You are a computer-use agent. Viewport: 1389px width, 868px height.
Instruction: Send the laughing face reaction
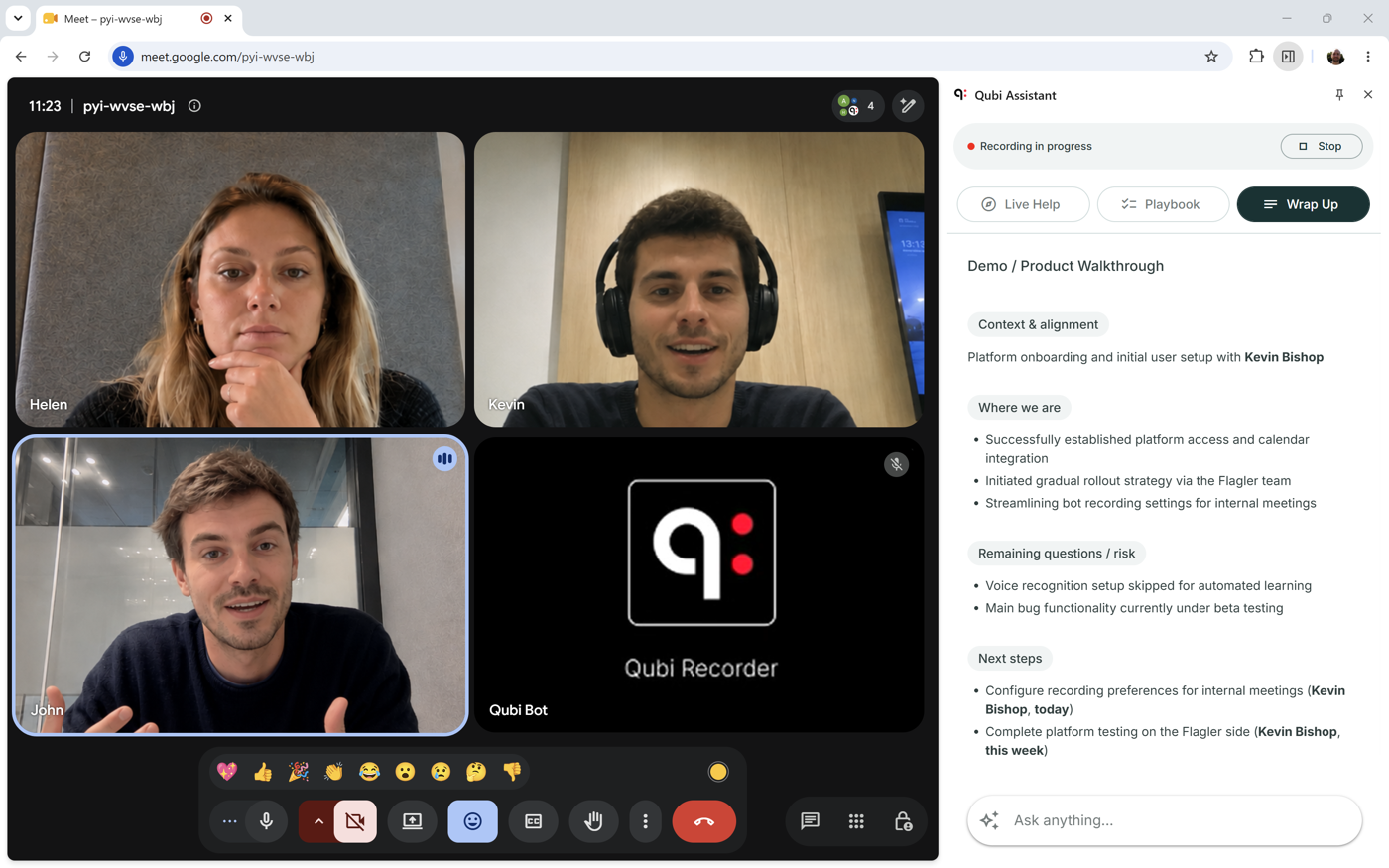point(369,772)
